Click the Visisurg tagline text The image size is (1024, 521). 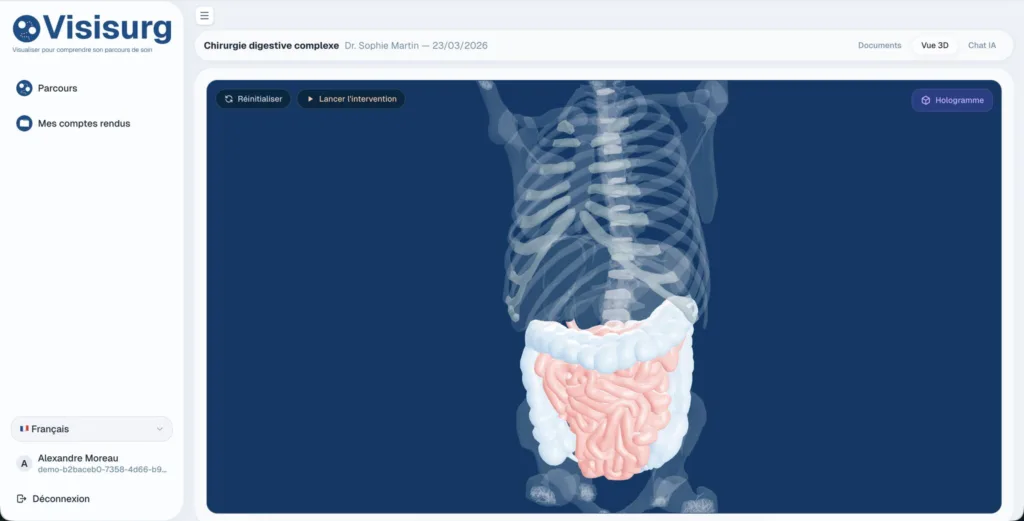pos(82,50)
